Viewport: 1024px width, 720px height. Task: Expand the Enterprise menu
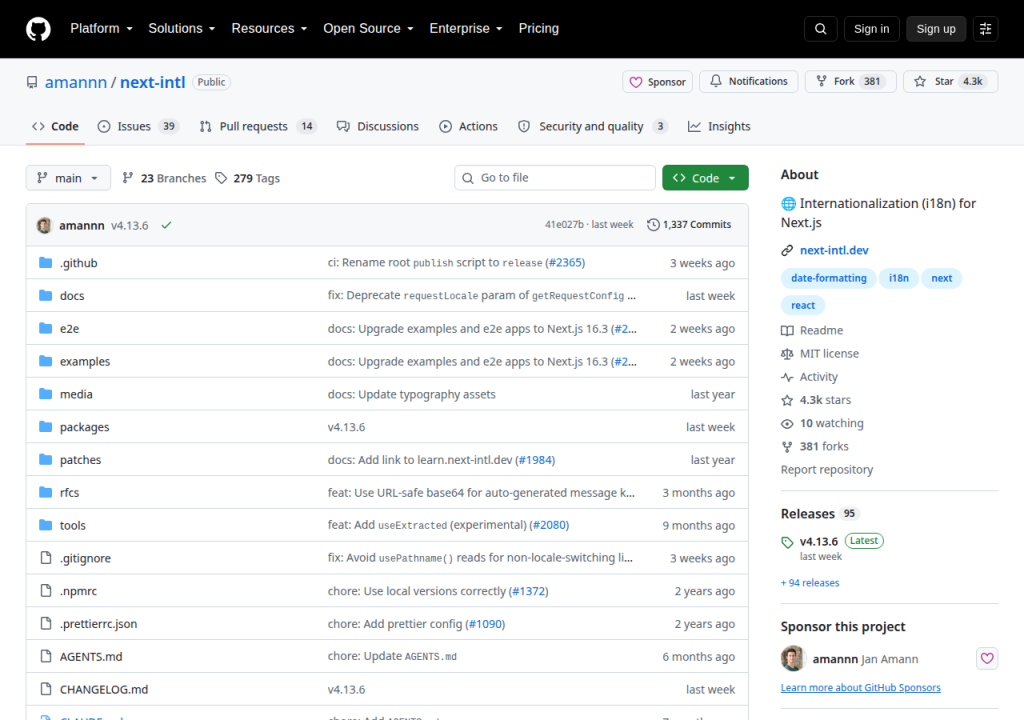(x=466, y=29)
